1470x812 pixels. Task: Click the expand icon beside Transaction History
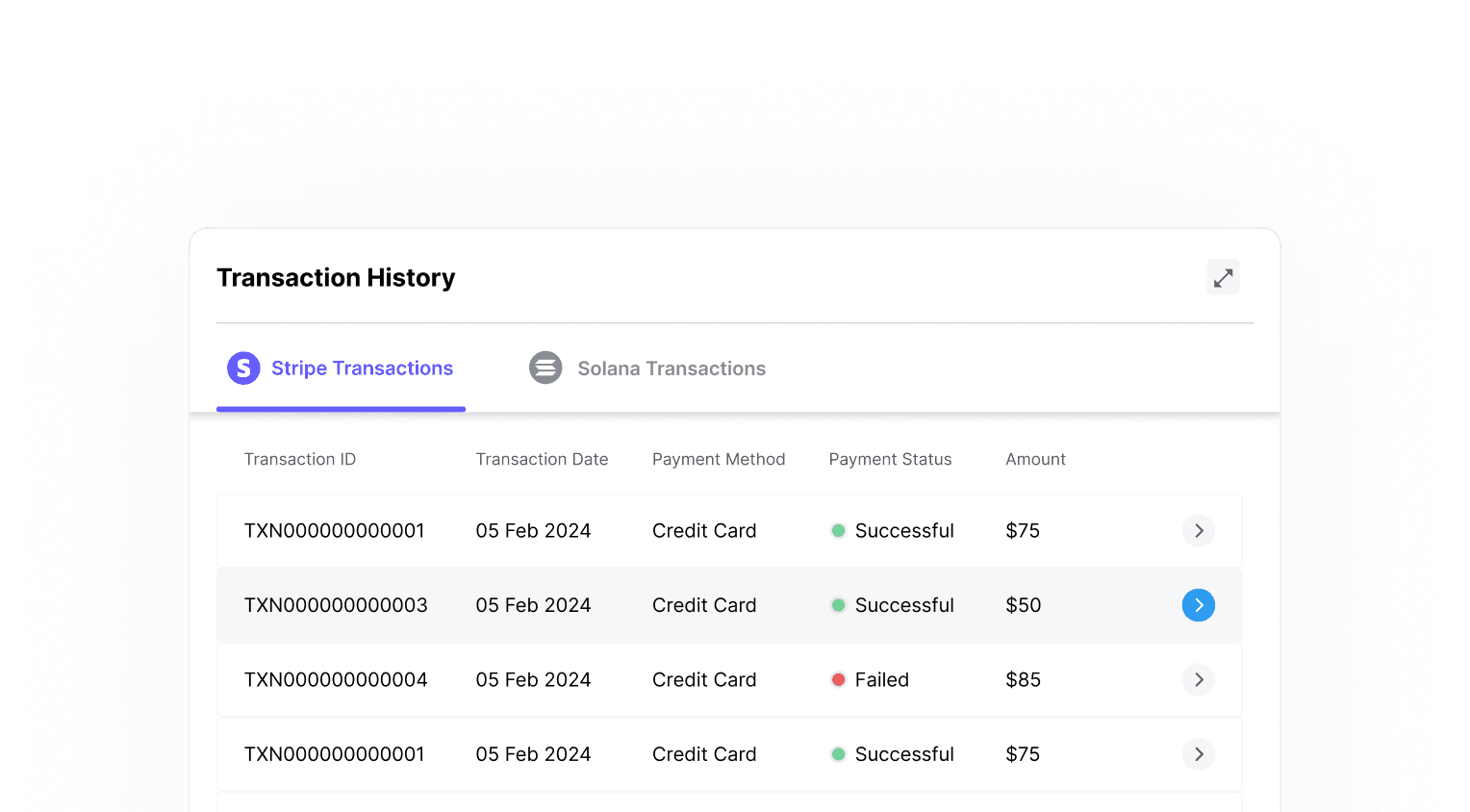pyautogui.click(x=1223, y=278)
